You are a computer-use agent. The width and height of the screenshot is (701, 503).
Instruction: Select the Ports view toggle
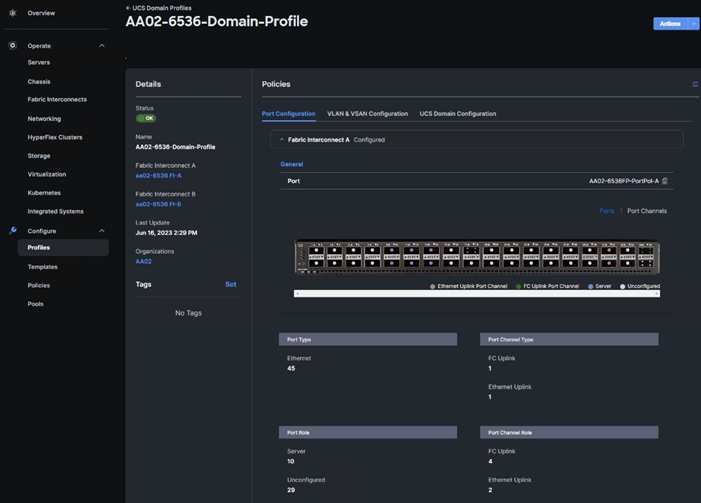point(607,211)
